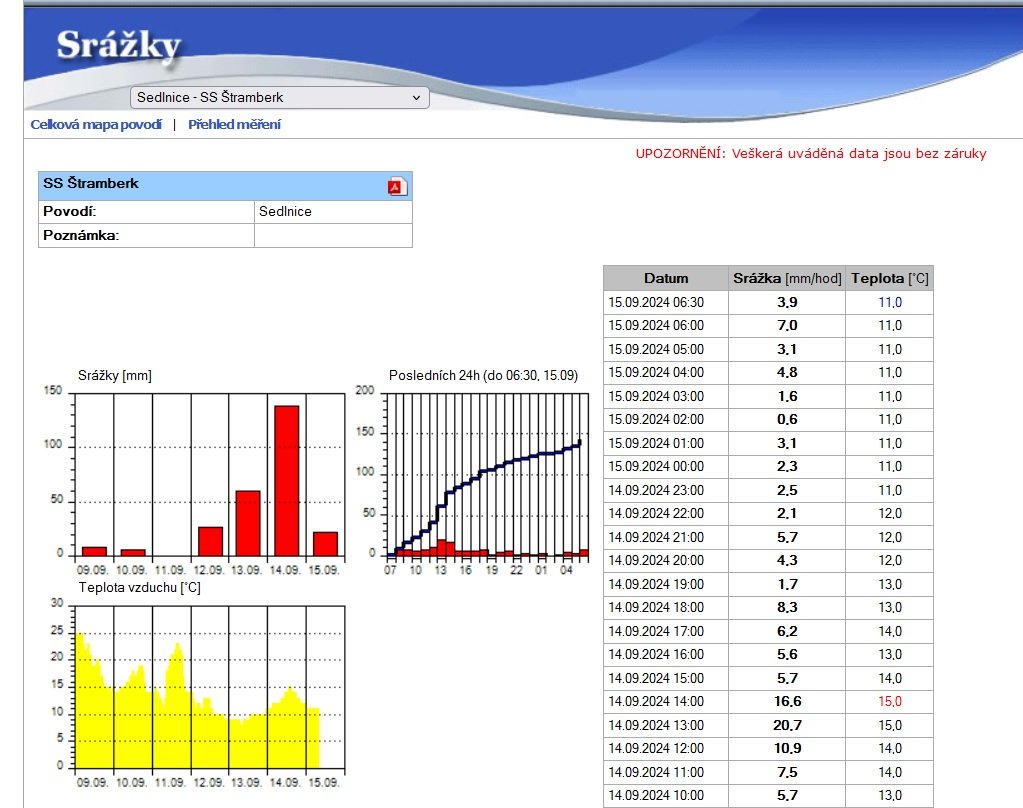The height and width of the screenshot is (808, 1023).
Task: Click the SS Štramberk info table title
Action: coord(92,184)
